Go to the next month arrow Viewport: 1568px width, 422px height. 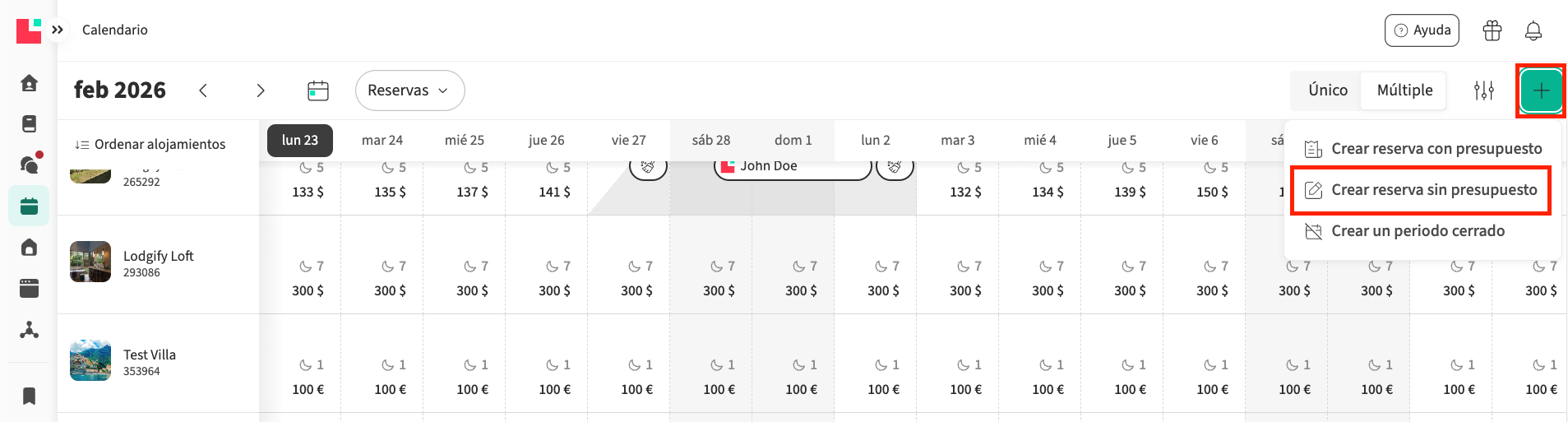pos(261,90)
